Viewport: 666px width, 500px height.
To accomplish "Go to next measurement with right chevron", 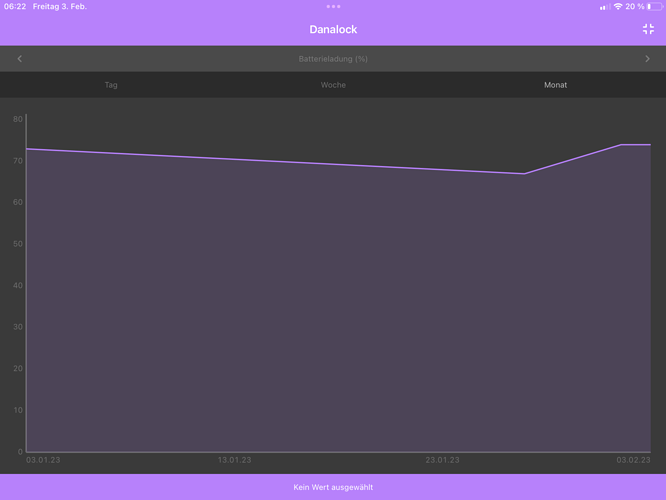I will click(647, 59).
